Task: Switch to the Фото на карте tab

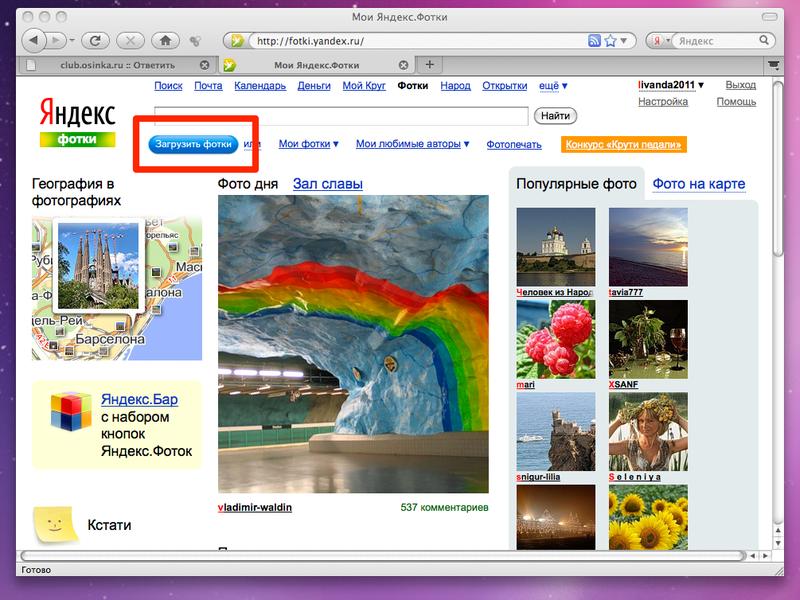Action: pos(698,184)
